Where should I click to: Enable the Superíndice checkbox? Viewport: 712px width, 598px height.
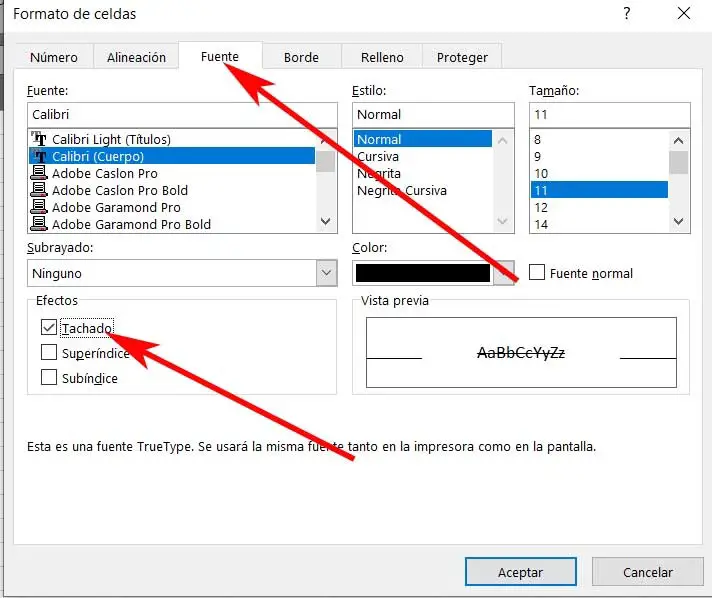[x=49, y=352]
